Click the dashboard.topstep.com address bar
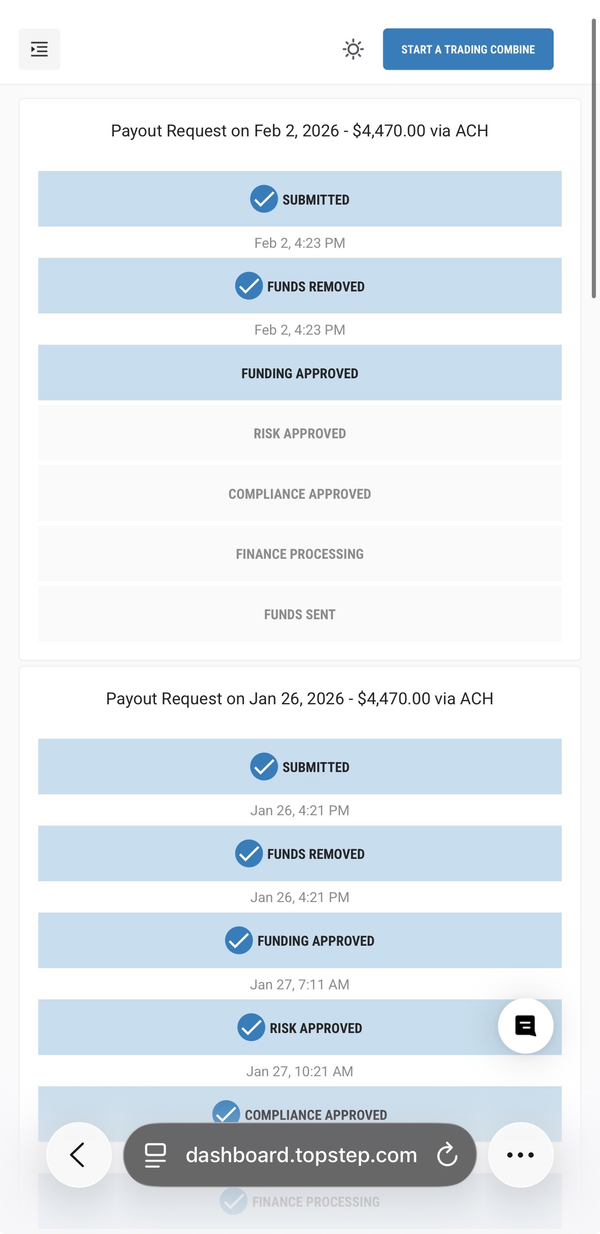 tap(300, 1155)
